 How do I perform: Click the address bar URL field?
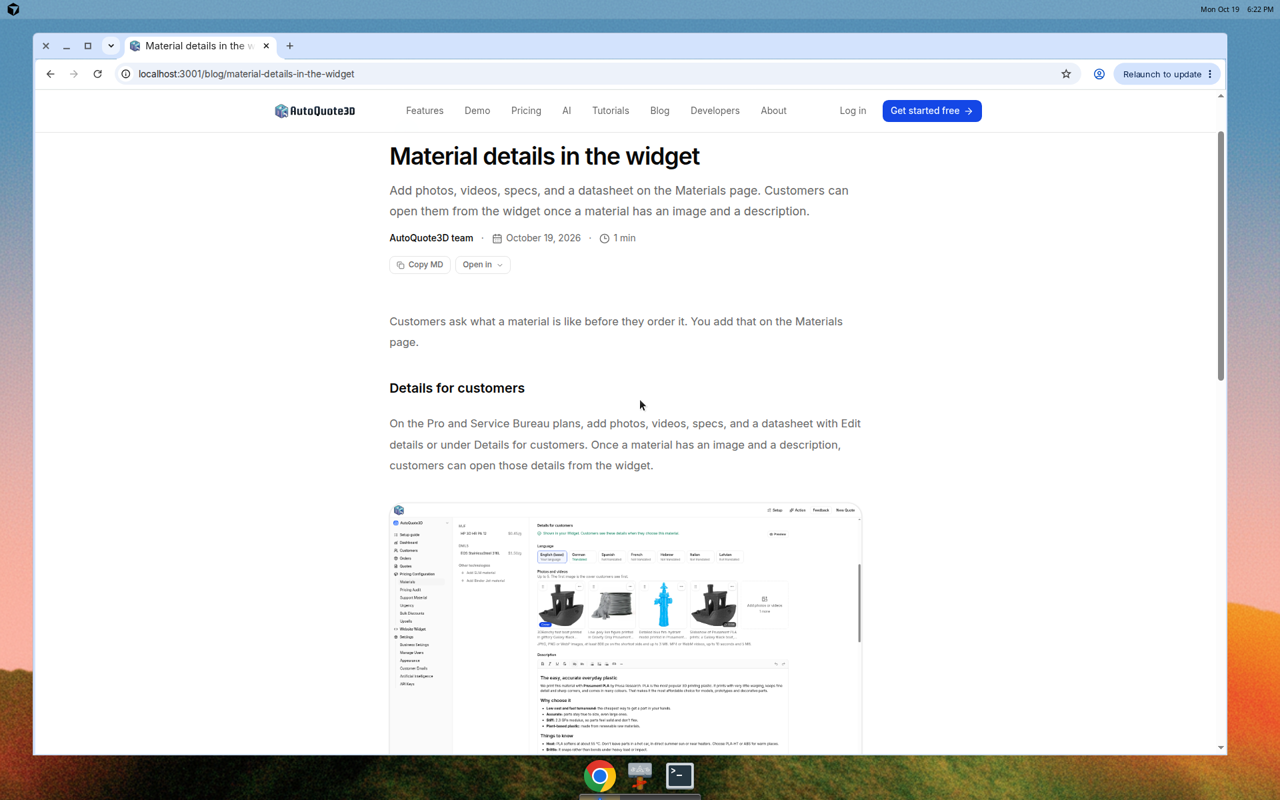coord(595,74)
